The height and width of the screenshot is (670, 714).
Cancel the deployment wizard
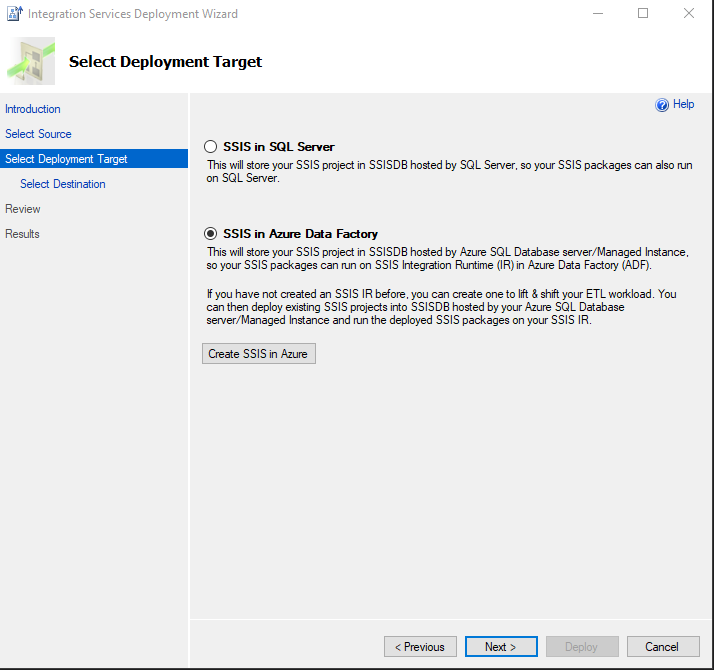click(663, 646)
